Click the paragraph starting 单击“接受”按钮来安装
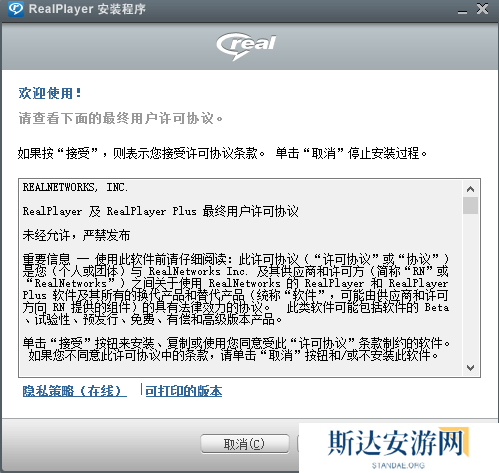The height and width of the screenshot is (473, 499). click(237, 349)
